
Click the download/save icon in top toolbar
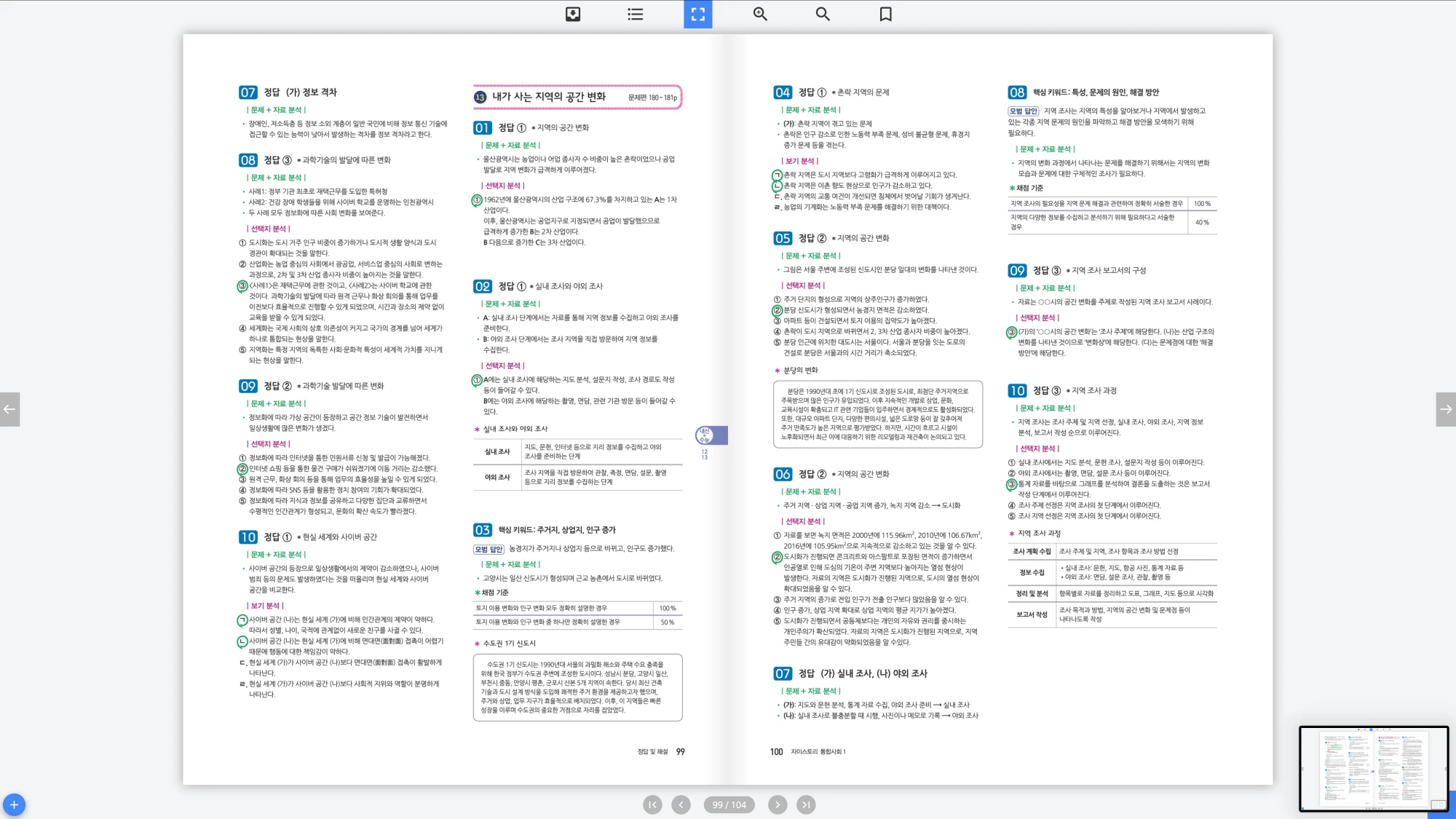pyautogui.click(x=573, y=14)
